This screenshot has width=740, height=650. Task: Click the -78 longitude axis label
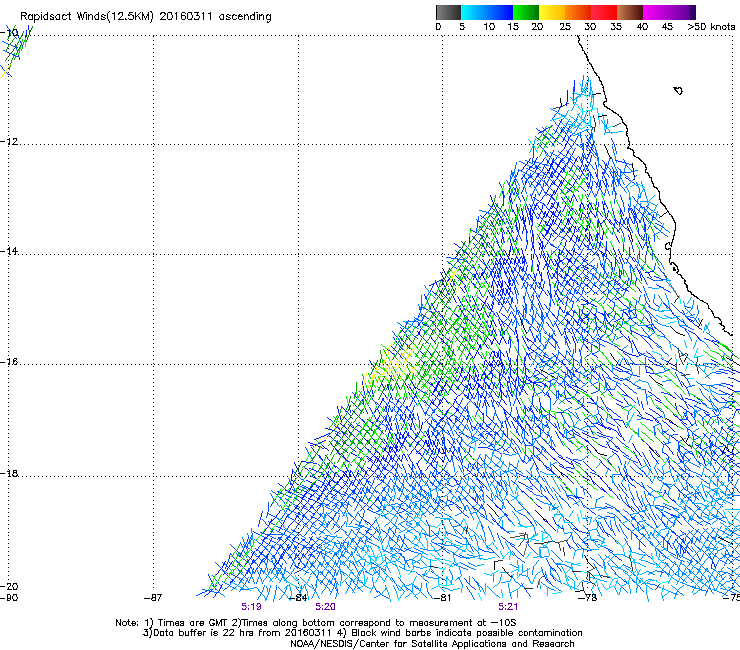click(x=588, y=598)
